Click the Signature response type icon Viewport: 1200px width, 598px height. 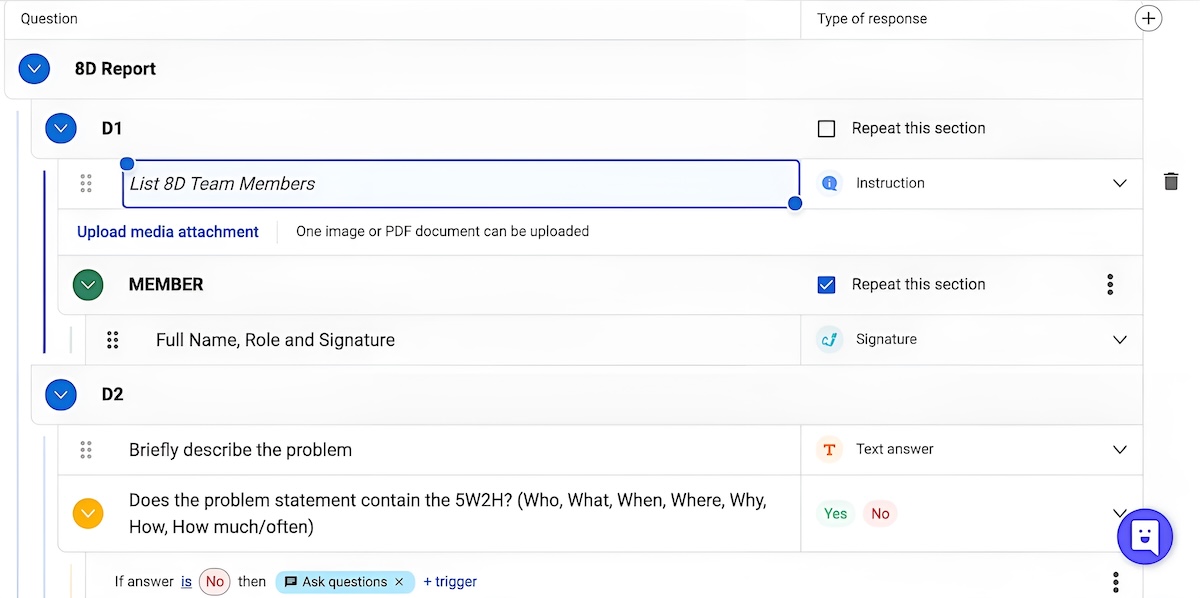[x=829, y=339]
